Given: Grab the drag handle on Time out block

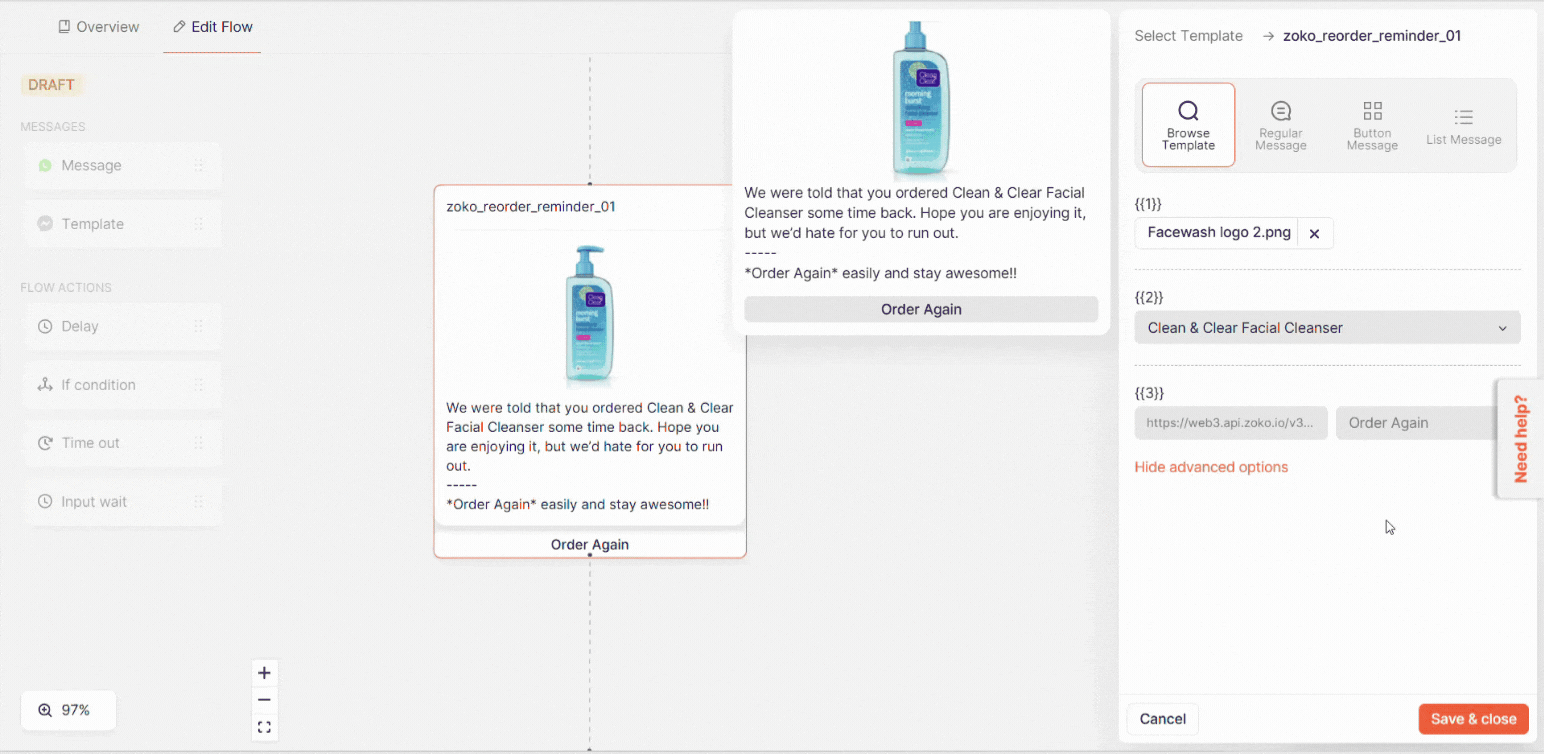Looking at the screenshot, I should tap(198, 443).
